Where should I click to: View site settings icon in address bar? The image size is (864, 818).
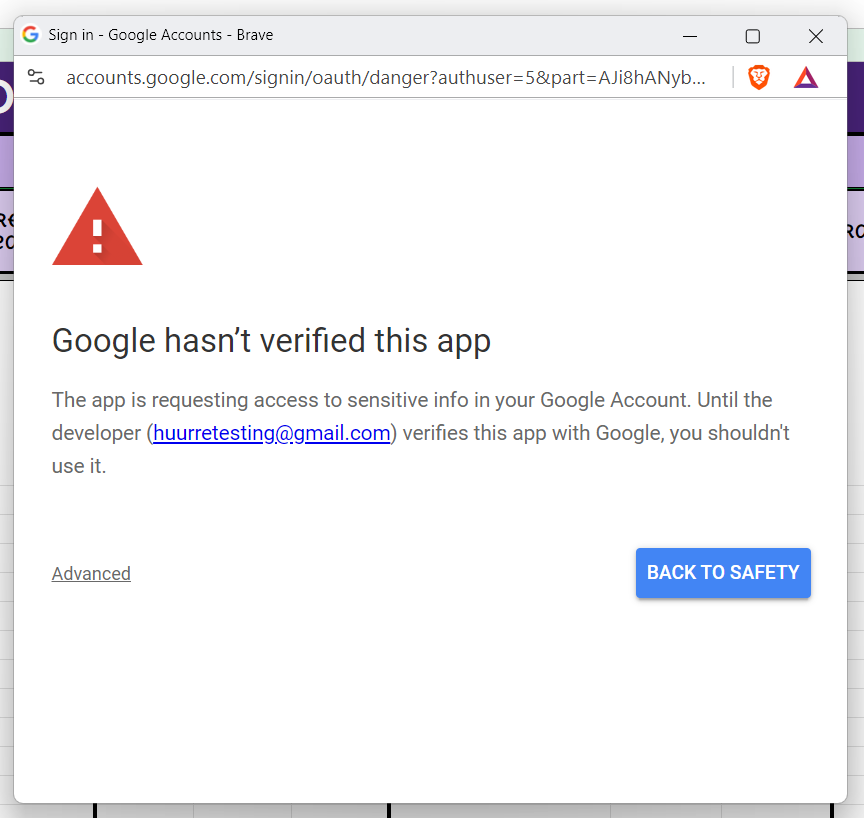(36, 77)
